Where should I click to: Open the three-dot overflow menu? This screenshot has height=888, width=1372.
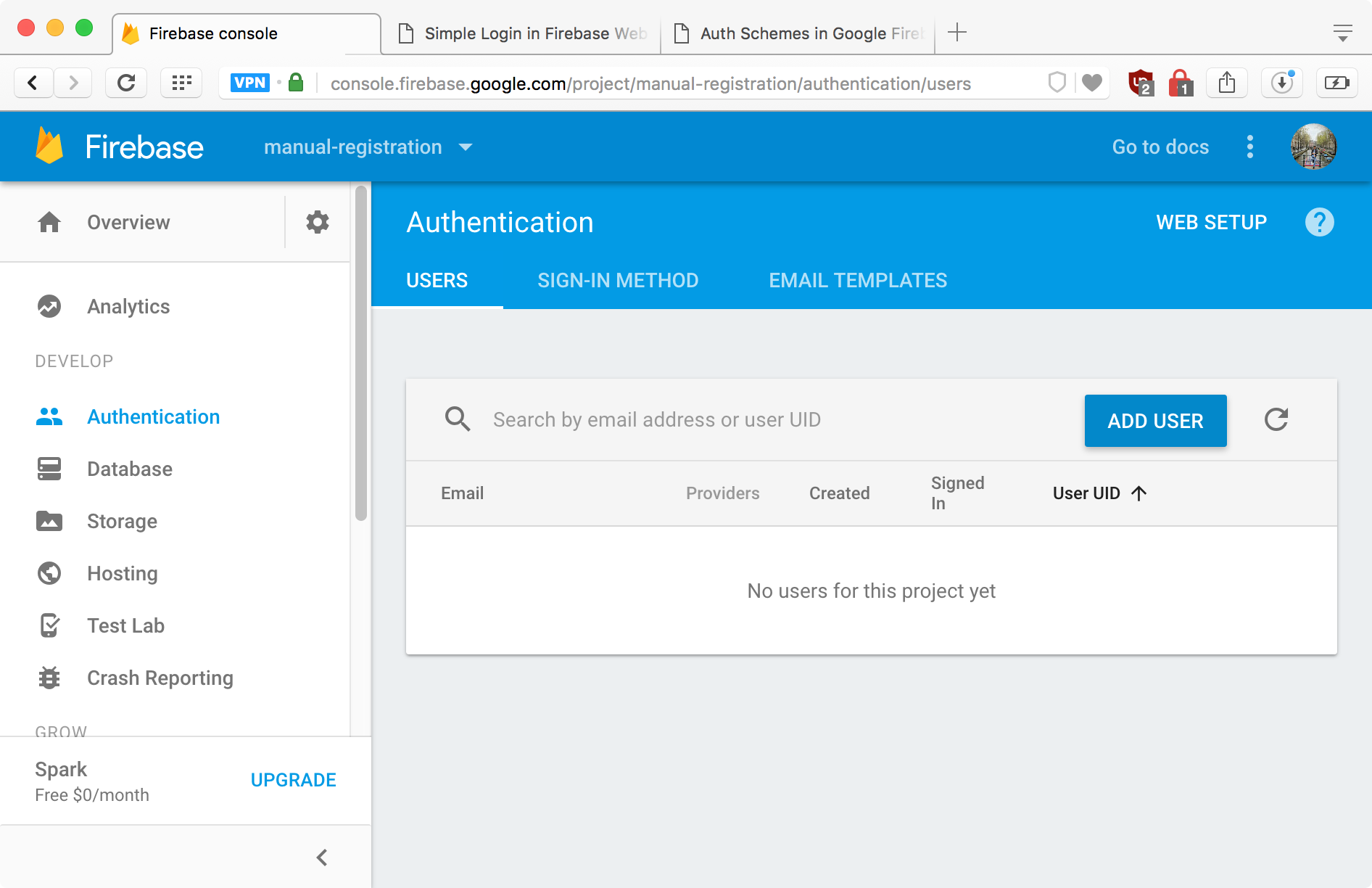tap(1250, 147)
